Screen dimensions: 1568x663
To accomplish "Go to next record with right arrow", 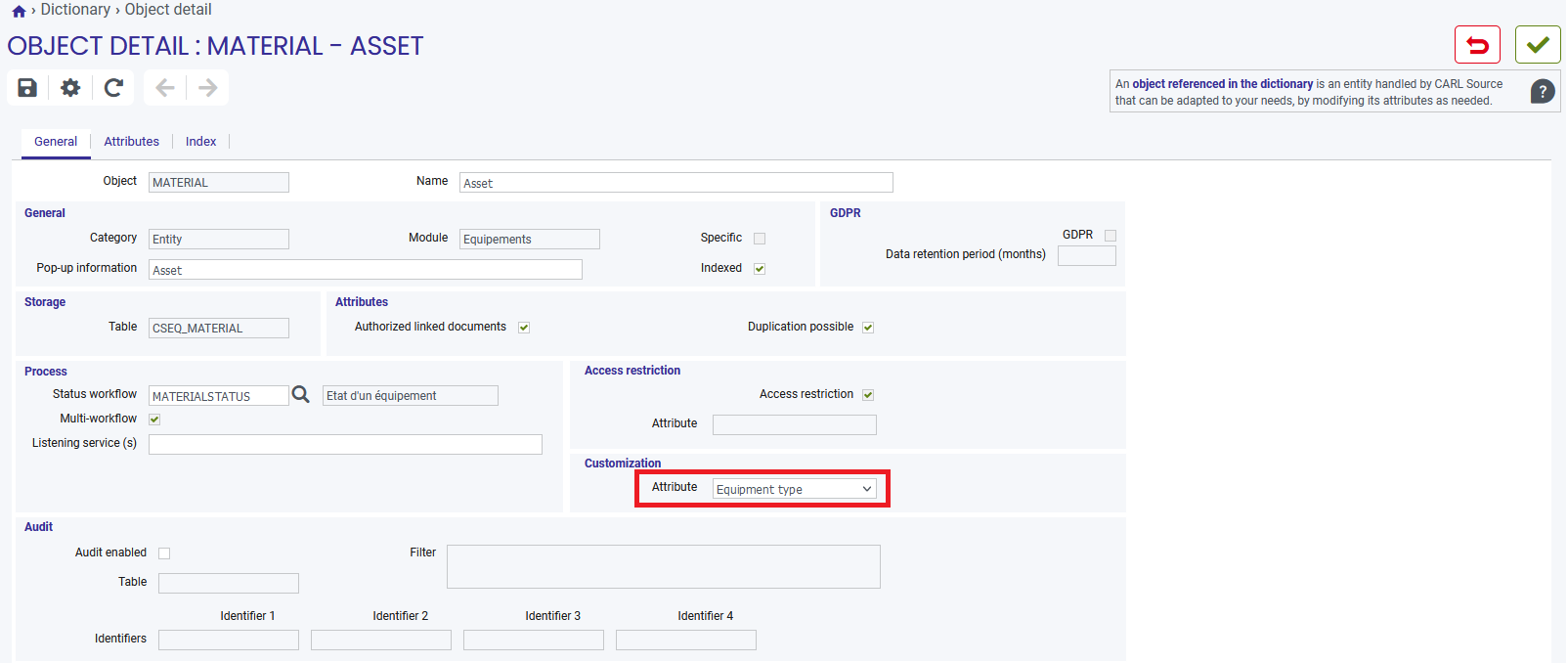I will [208, 88].
